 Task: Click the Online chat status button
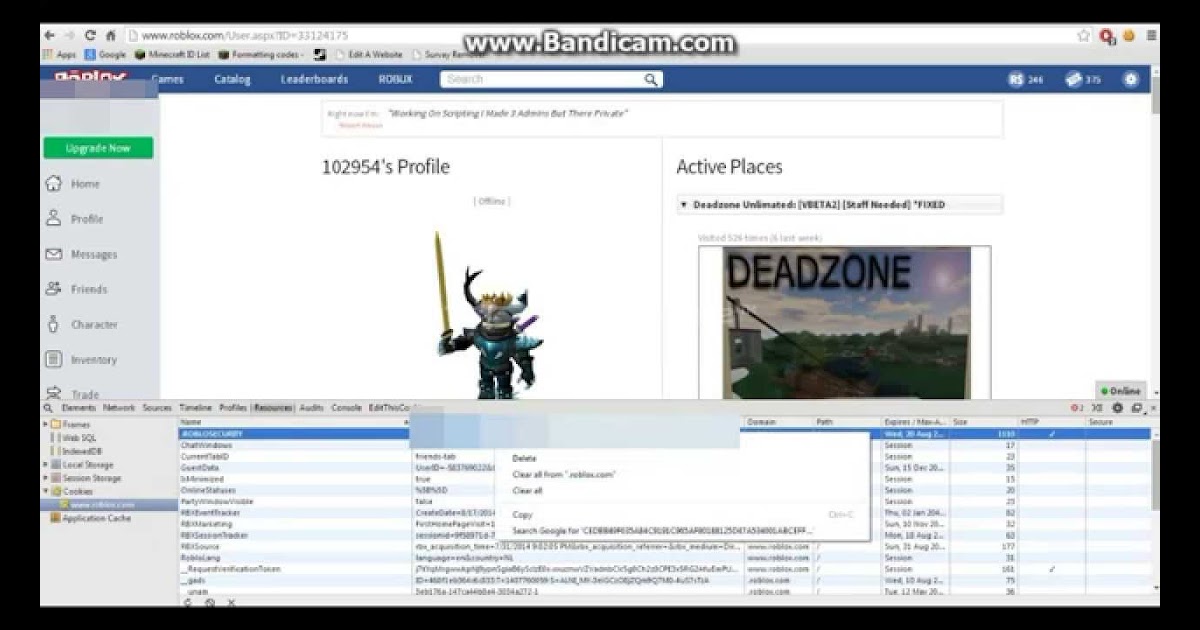(x=1120, y=391)
